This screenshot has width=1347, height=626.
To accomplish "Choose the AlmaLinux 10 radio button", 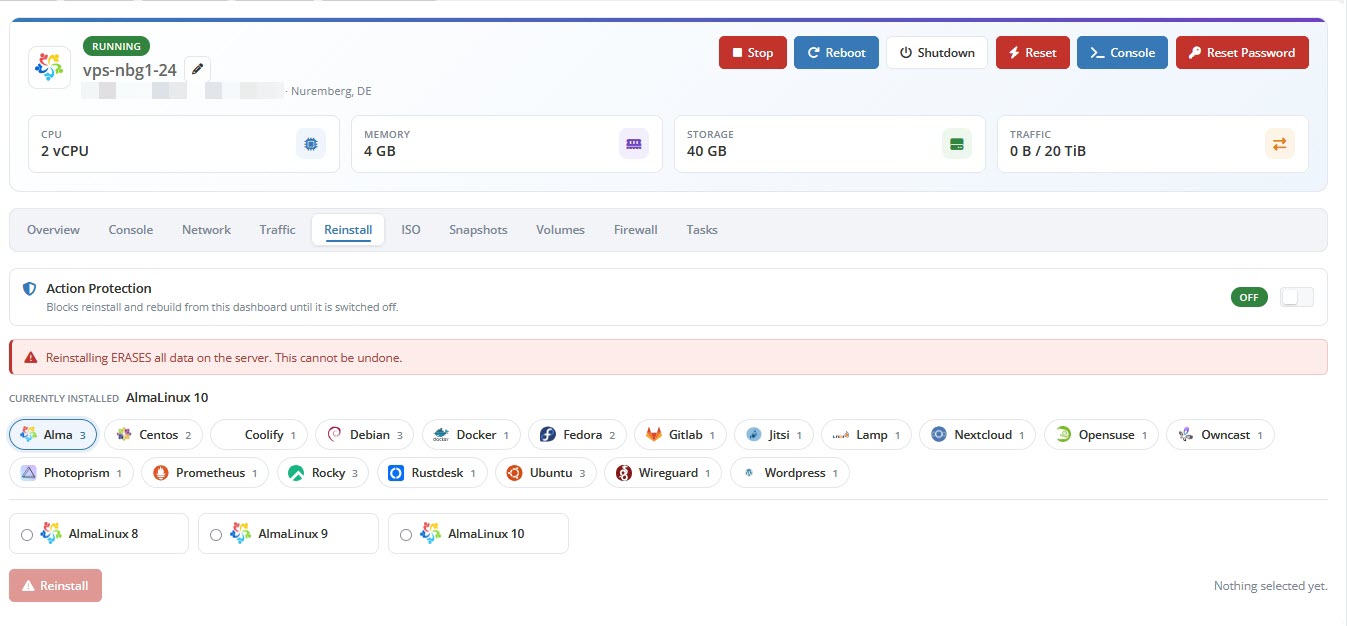I will [406, 535].
